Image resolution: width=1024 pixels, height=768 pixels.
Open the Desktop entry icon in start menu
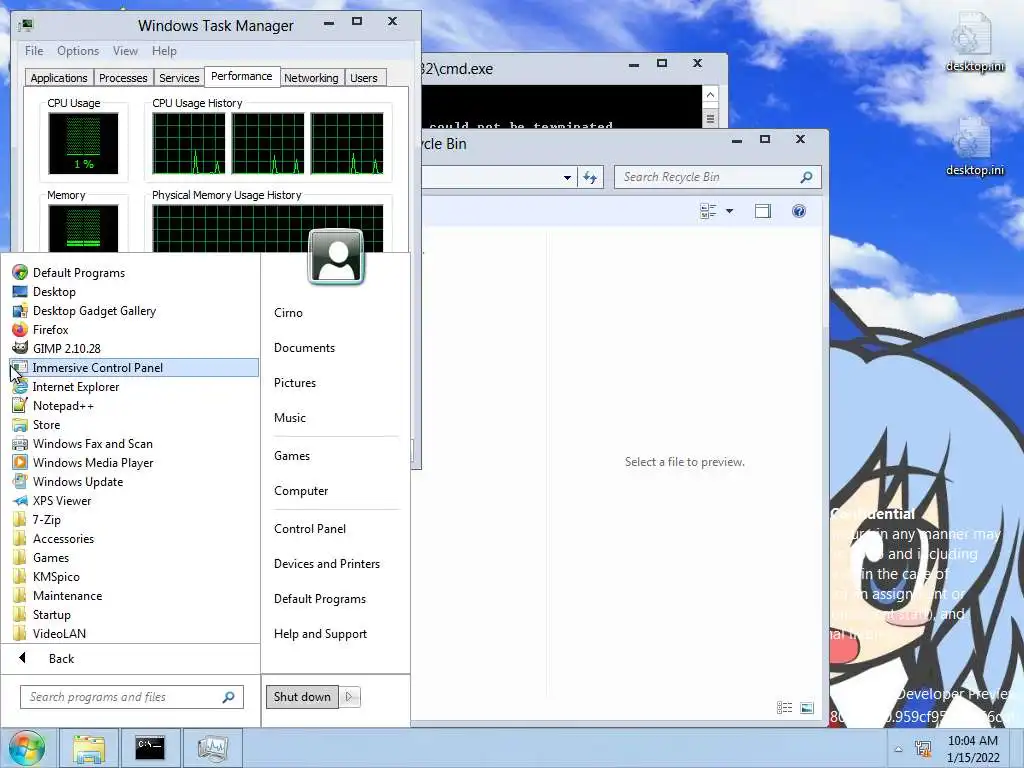coord(20,291)
